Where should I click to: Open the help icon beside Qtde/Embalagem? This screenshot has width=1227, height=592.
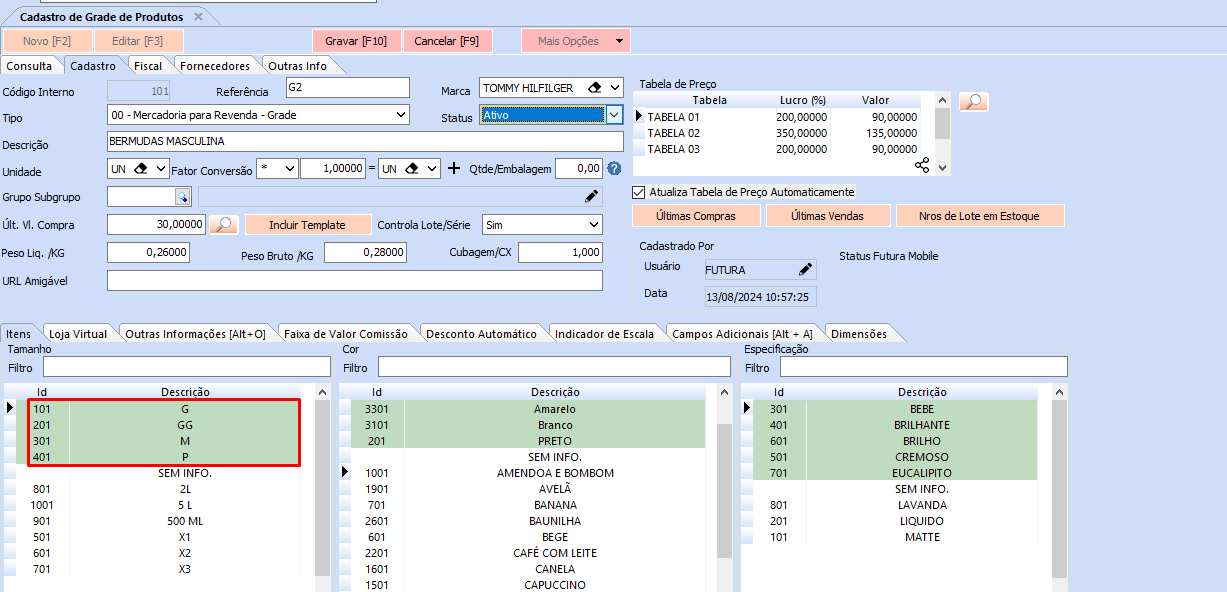(614, 169)
